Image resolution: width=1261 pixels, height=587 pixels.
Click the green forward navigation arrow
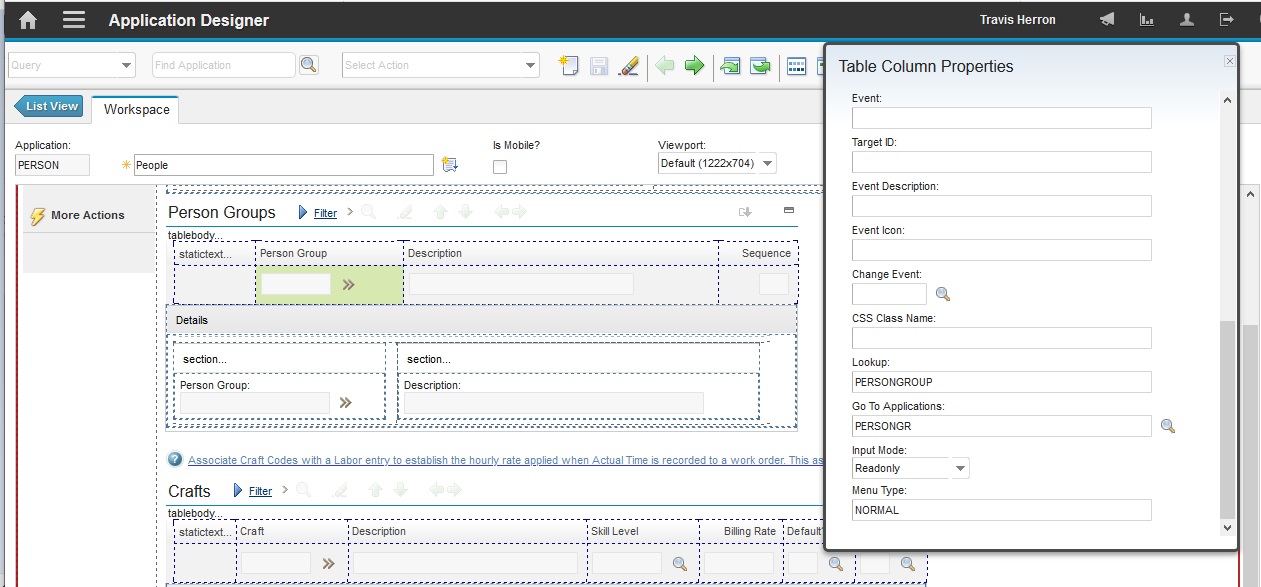696,65
